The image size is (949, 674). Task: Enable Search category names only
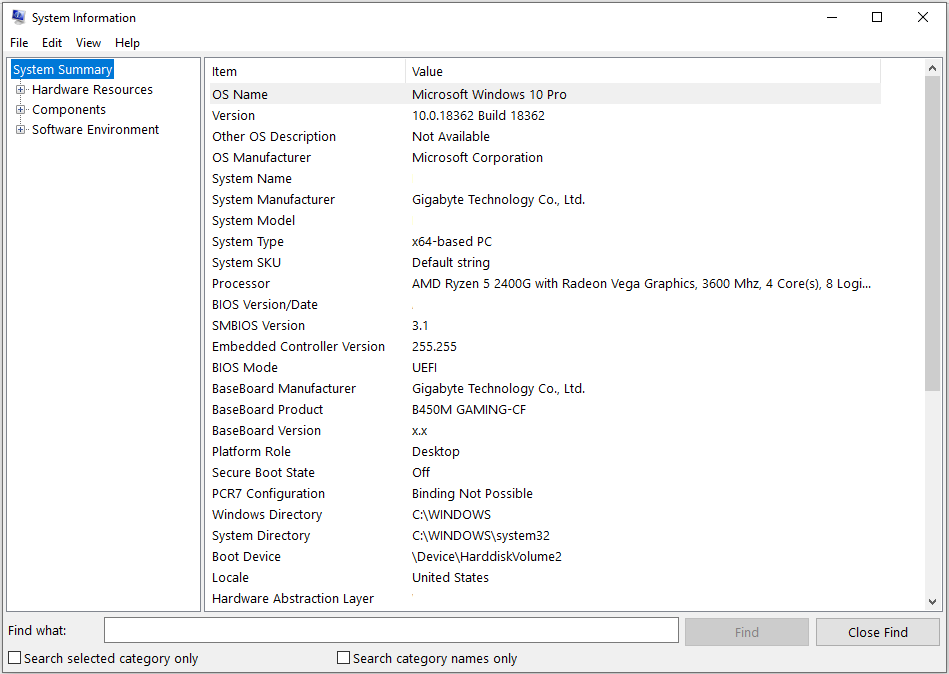point(343,658)
